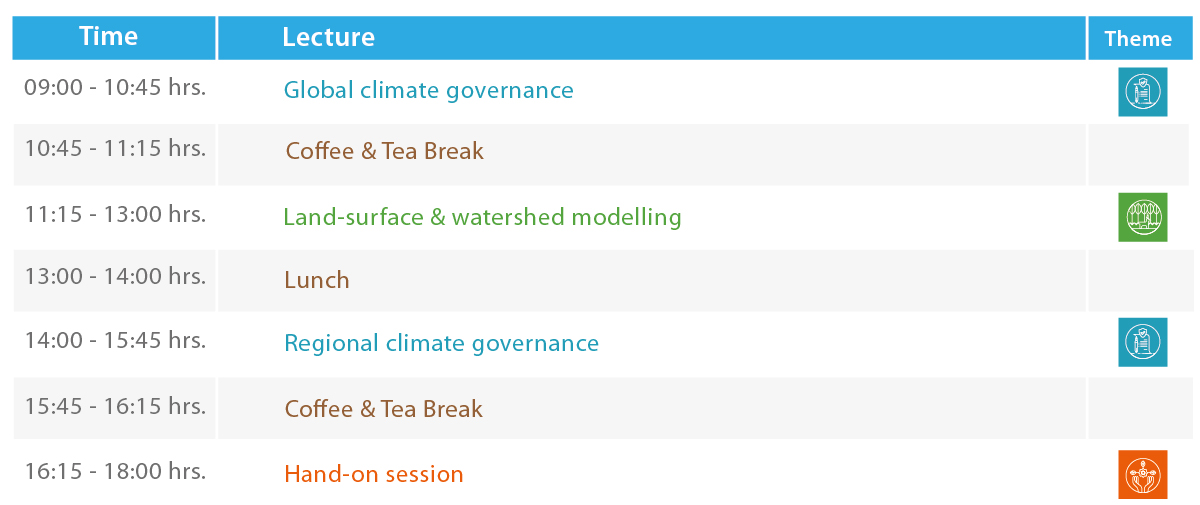Click orange hands-on session theme icon

[x=1142, y=474]
